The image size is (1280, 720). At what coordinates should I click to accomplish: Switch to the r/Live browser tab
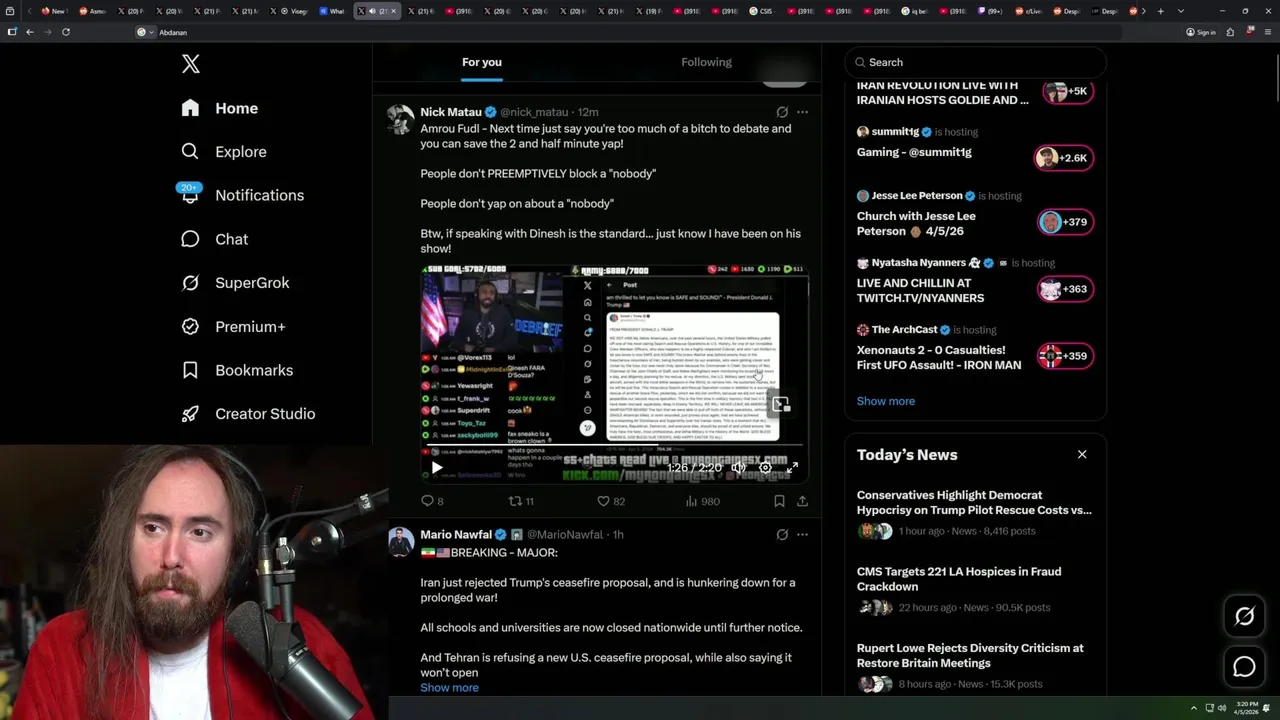(x=1029, y=11)
